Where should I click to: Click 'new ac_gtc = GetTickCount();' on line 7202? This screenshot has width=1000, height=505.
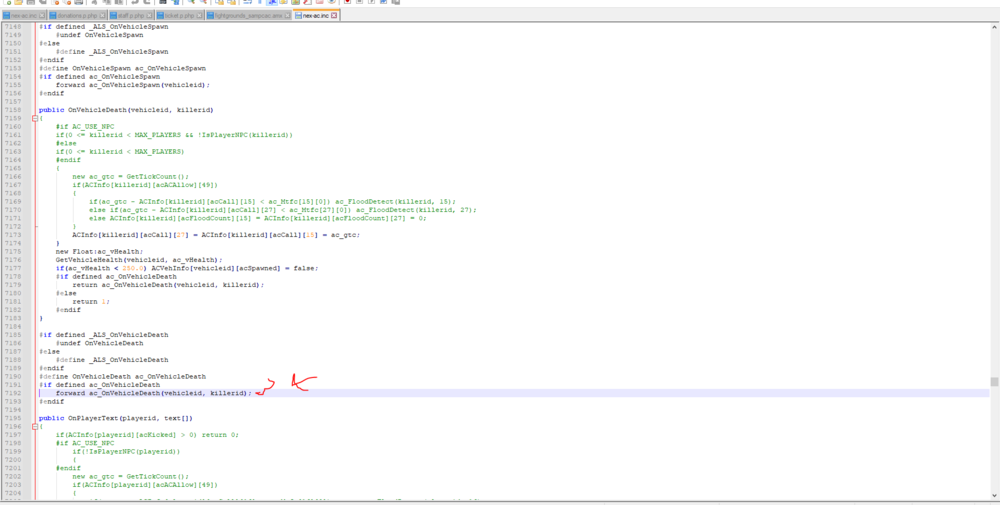131,476
